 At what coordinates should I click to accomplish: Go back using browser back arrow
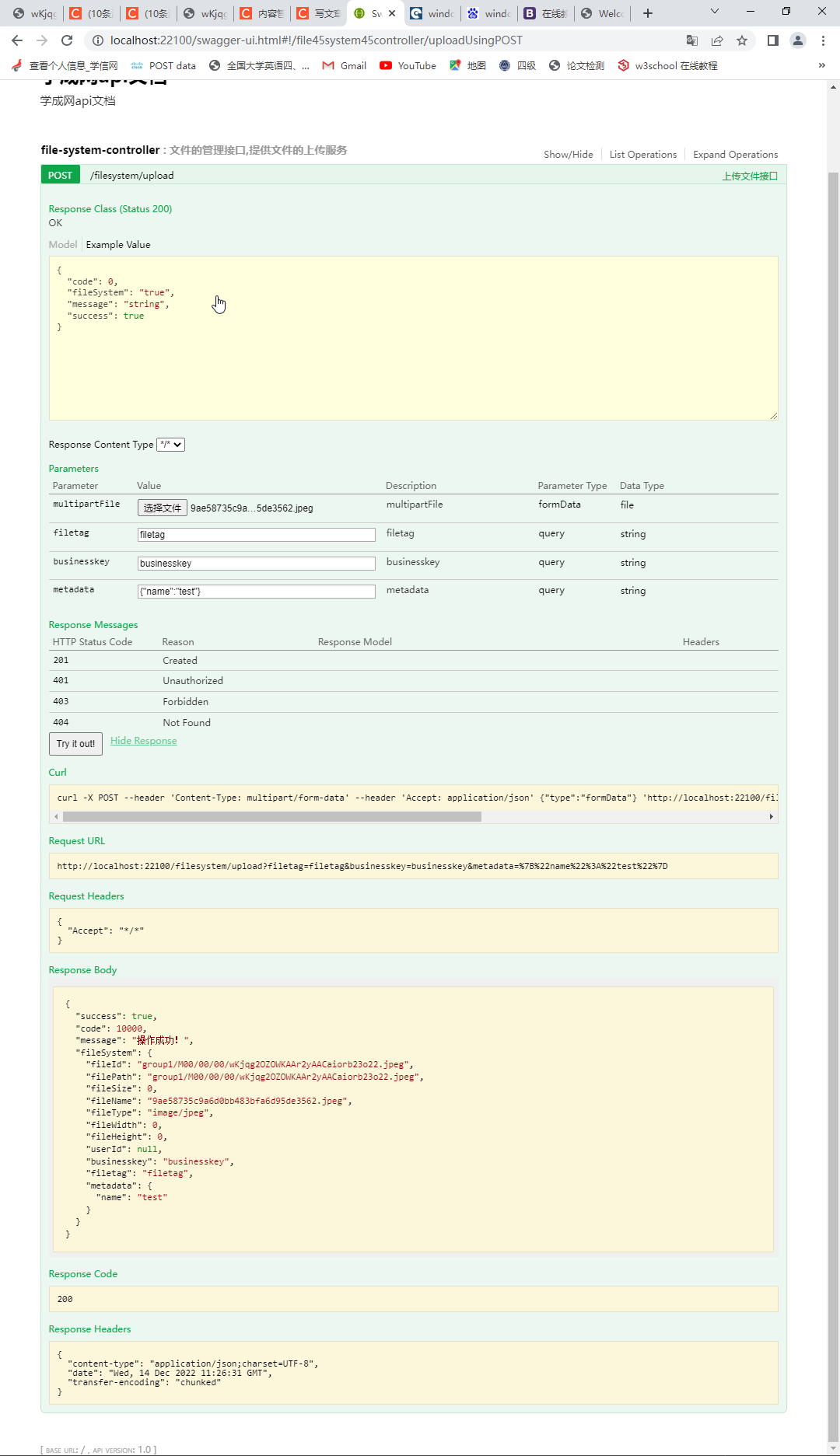[17, 40]
